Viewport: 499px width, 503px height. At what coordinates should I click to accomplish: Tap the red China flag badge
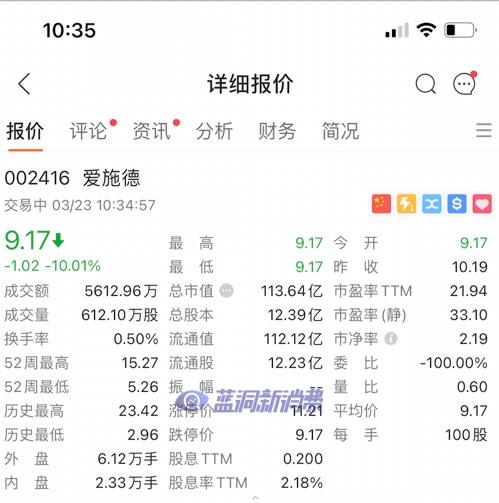(x=381, y=203)
